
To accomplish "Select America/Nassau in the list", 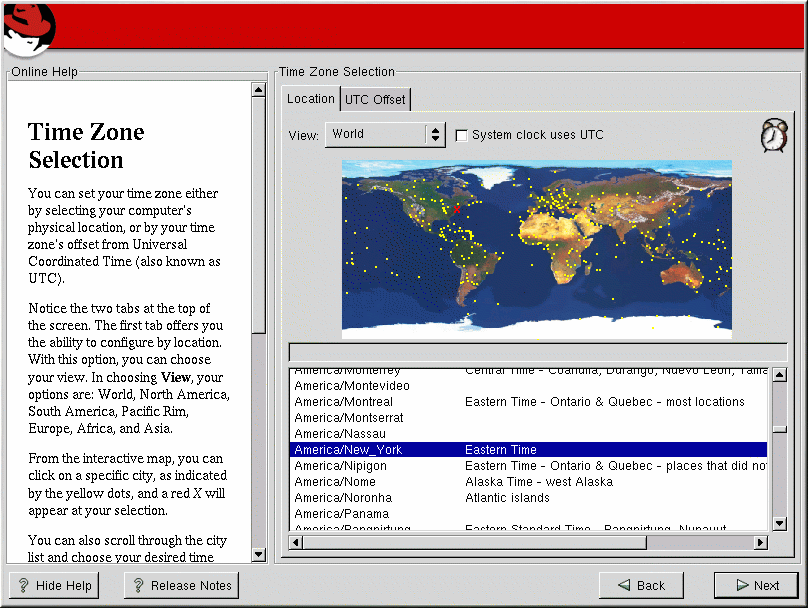I will point(528,433).
